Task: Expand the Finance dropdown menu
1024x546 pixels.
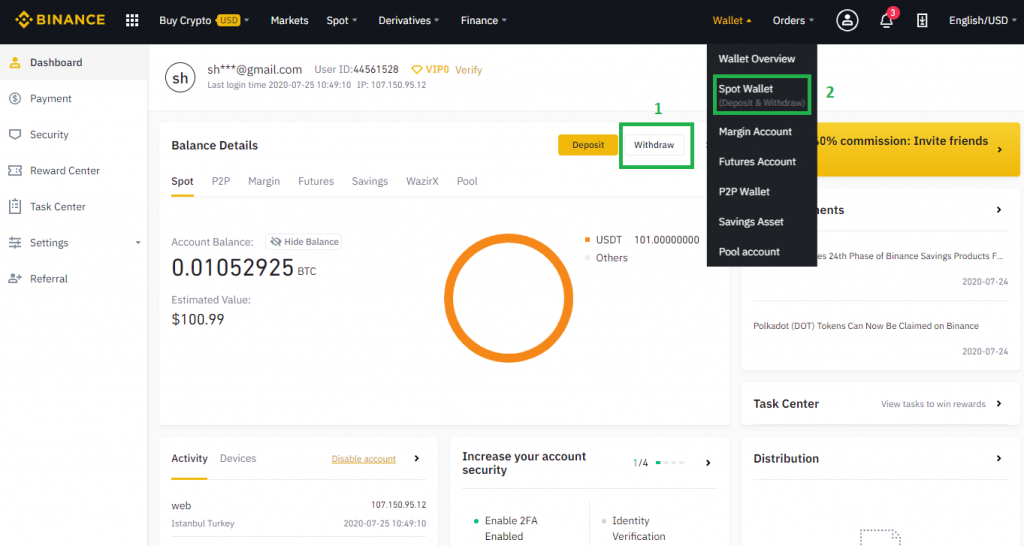Action: [483, 20]
